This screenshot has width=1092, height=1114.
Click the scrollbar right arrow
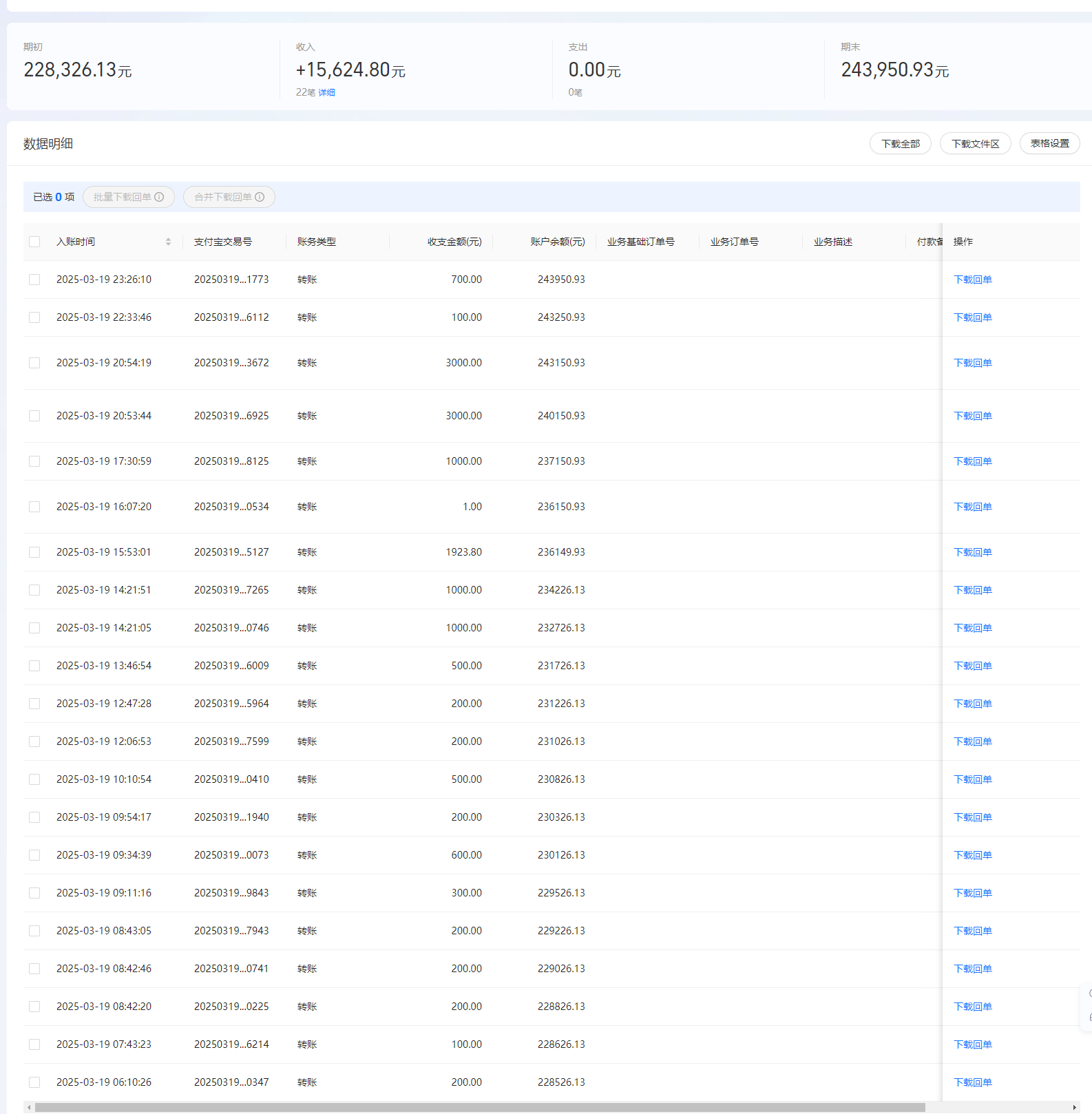point(1074,1108)
